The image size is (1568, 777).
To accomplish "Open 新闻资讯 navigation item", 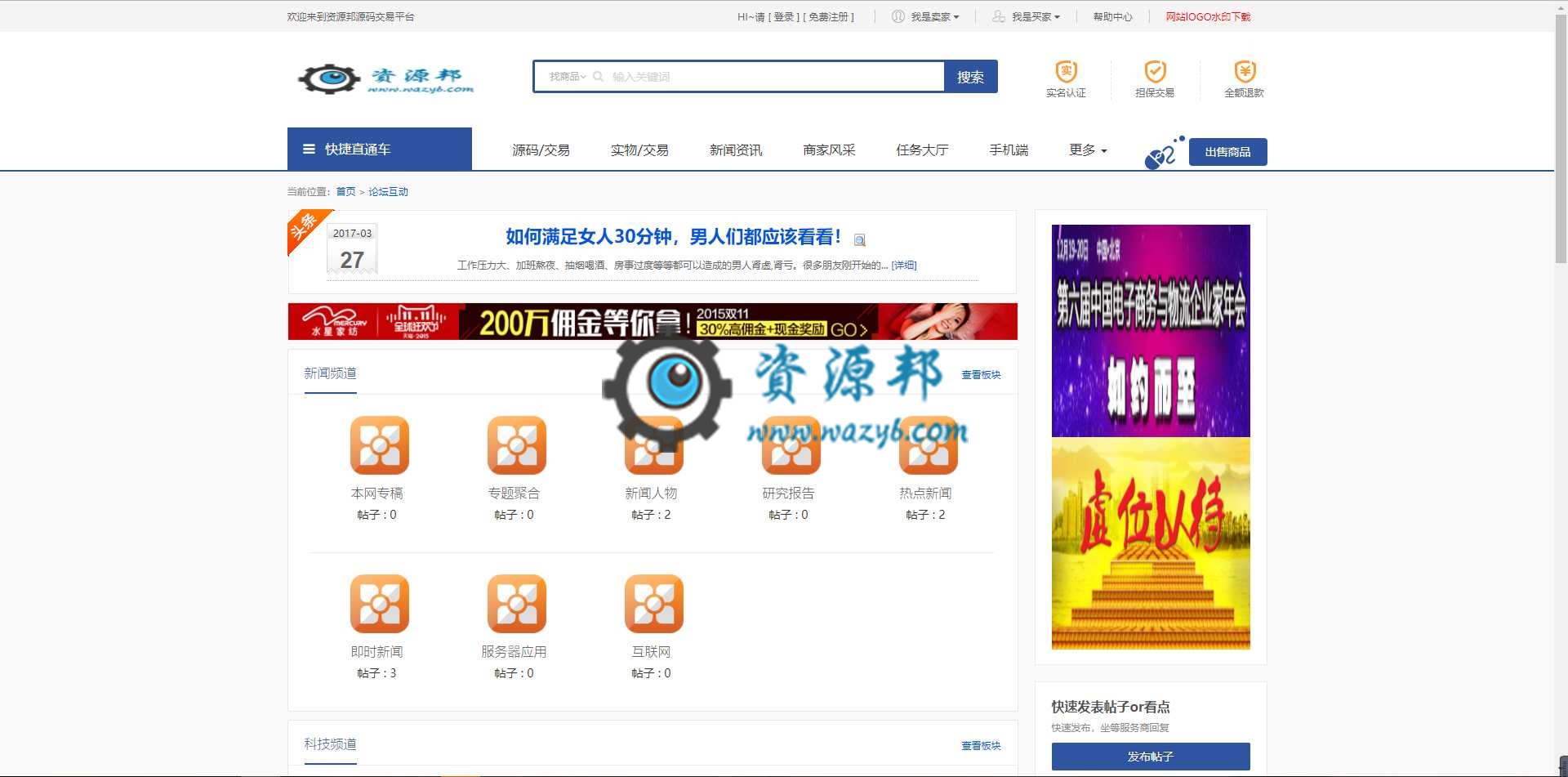I will click(736, 150).
